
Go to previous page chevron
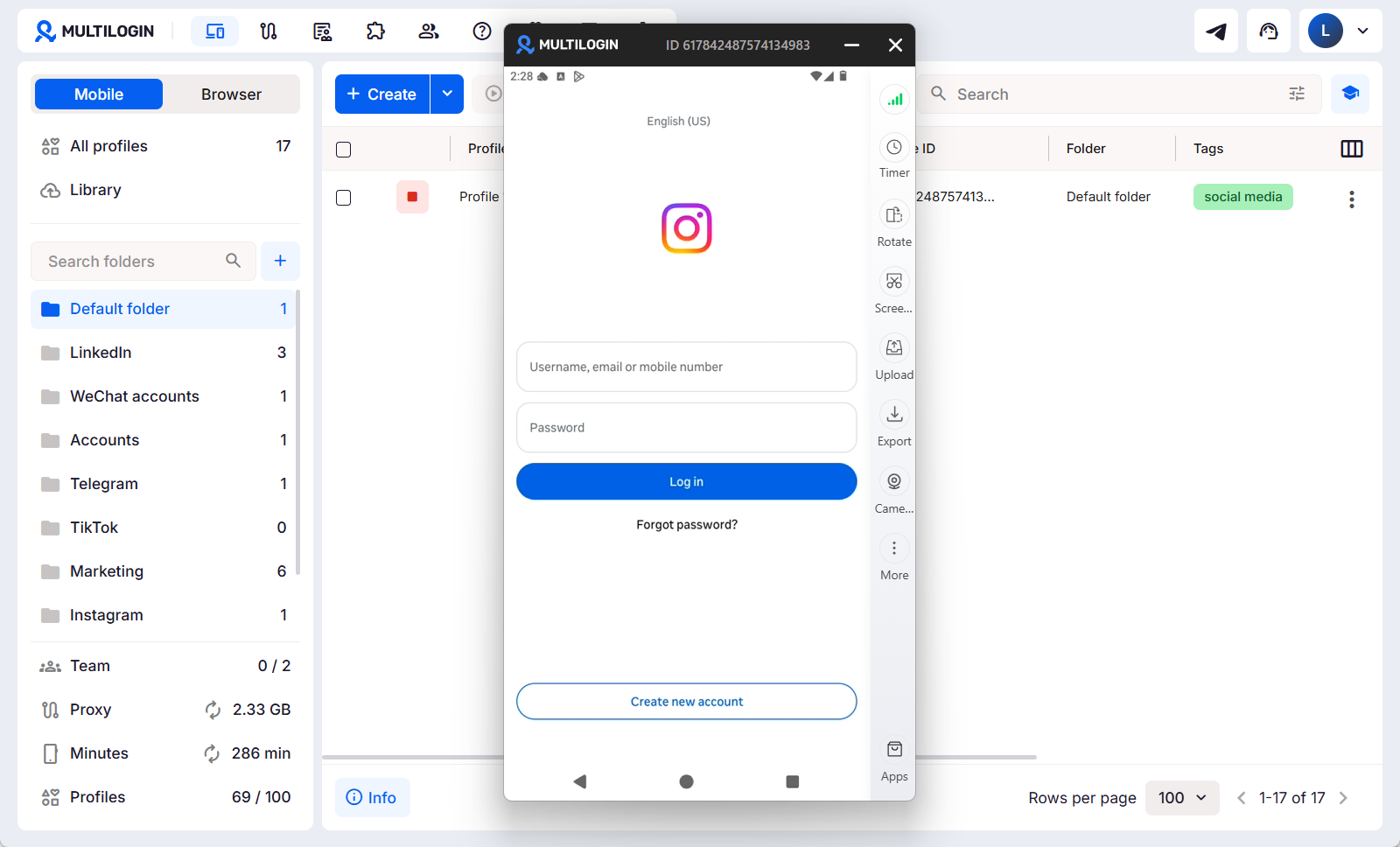click(1241, 798)
